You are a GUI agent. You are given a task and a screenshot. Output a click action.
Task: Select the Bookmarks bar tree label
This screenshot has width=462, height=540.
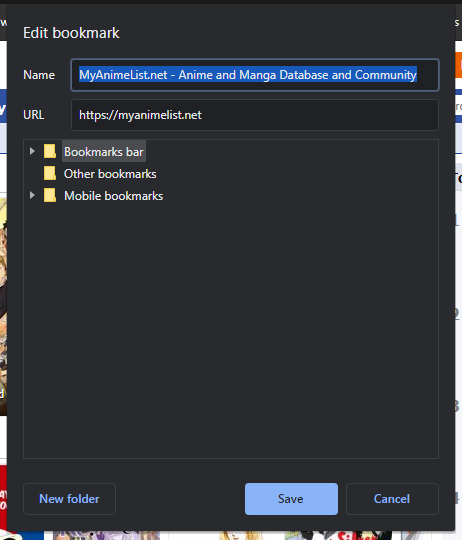tap(104, 152)
